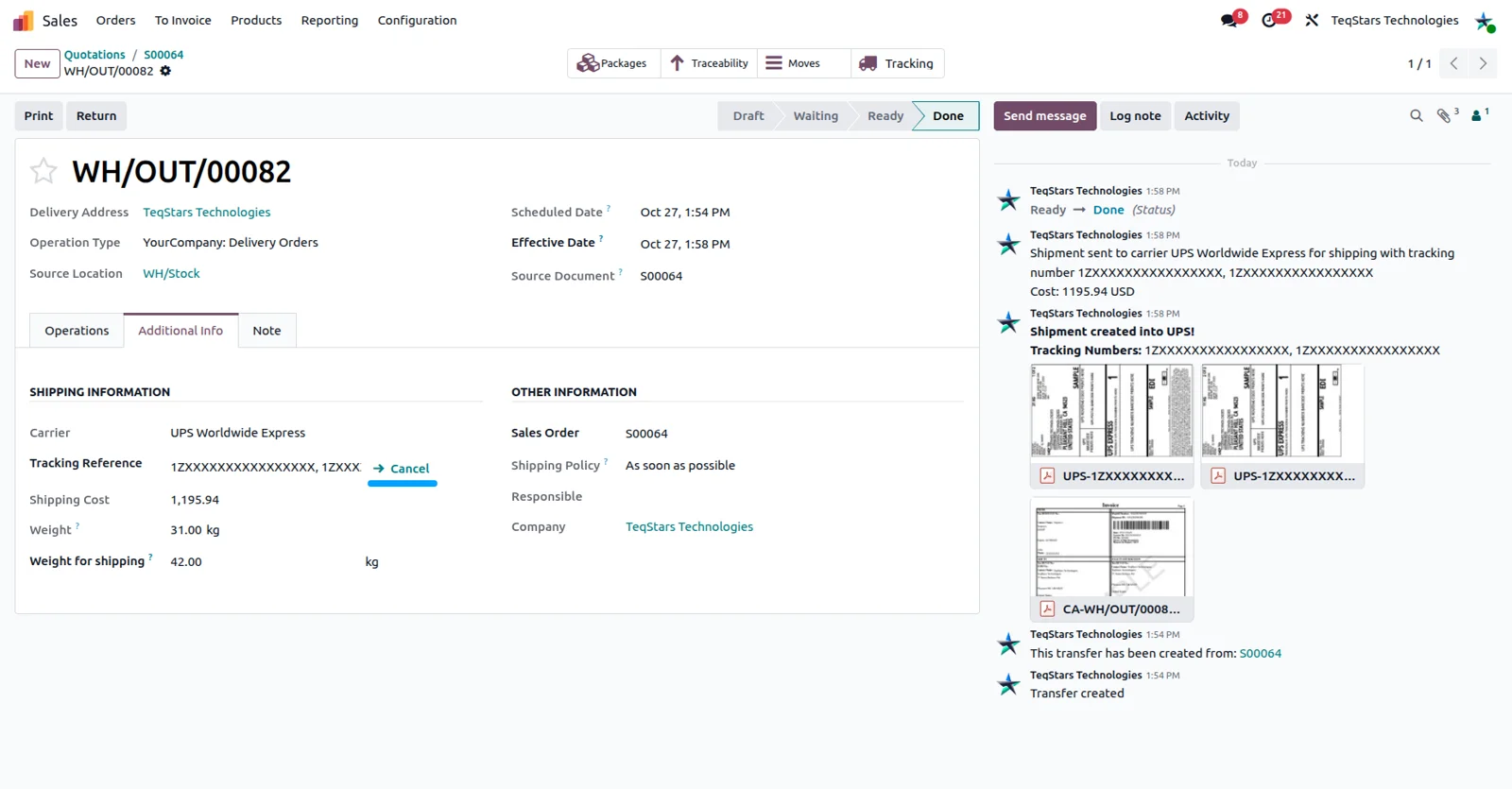Open the gear actions menu beside WH/OUT/00082
The height and width of the screenshot is (789, 1512).
pyautogui.click(x=165, y=71)
